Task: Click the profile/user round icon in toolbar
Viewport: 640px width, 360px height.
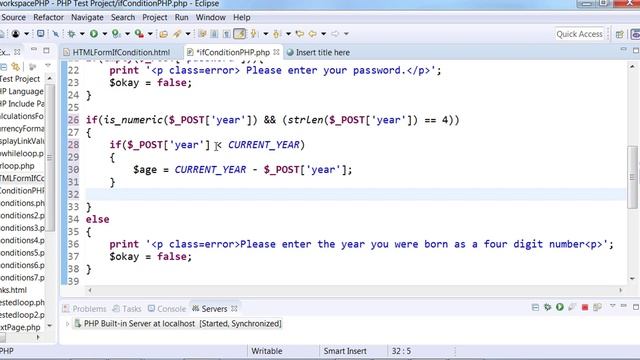Action: pos(16,34)
